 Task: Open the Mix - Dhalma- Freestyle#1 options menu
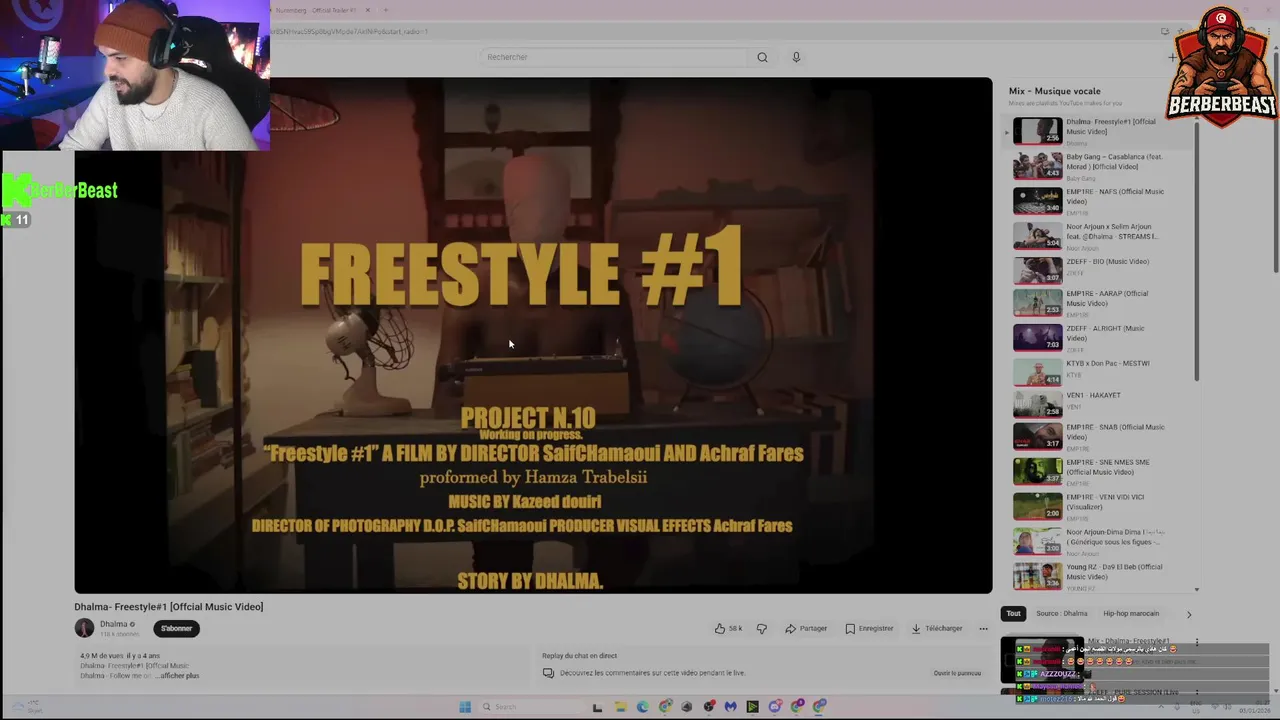(1197, 643)
